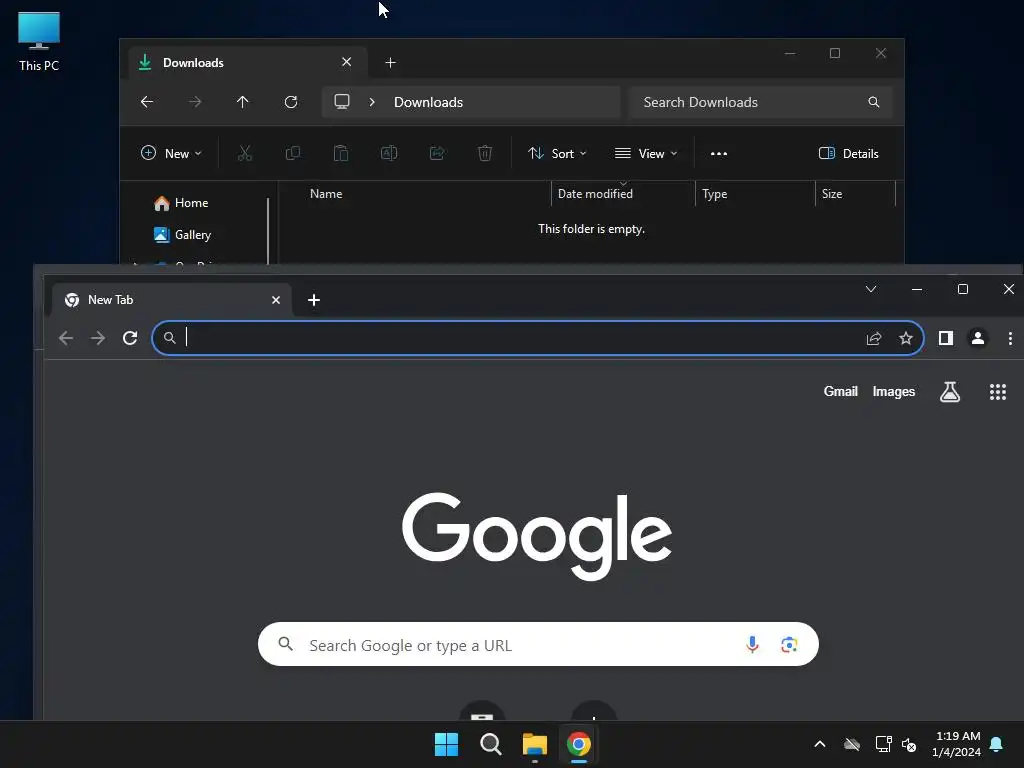Screen dimensions: 1024x768
Task: Click the Downloads breadcrumb in the address bar
Action: pyautogui.click(x=428, y=102)
